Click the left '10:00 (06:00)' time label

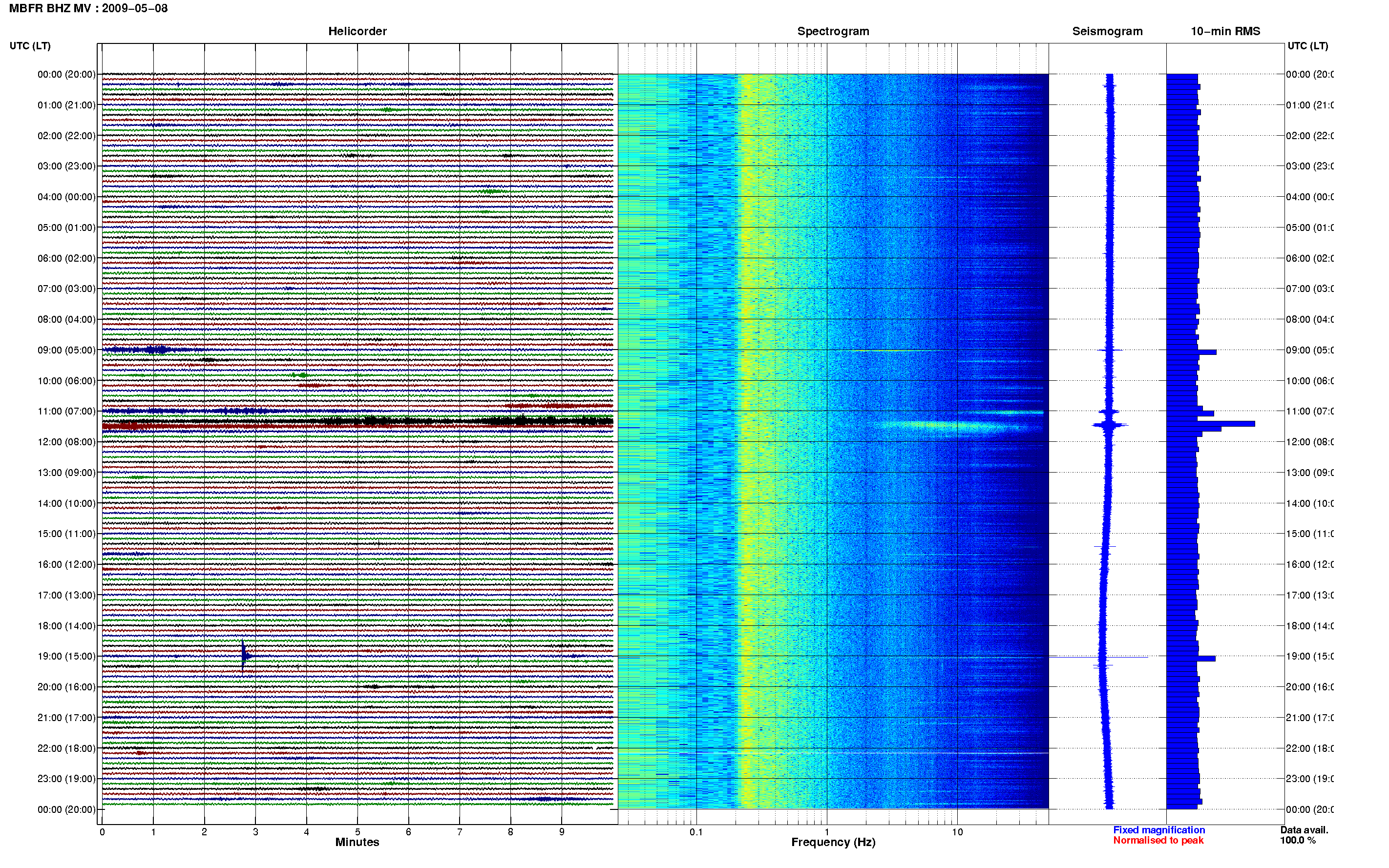click(66, 381)
